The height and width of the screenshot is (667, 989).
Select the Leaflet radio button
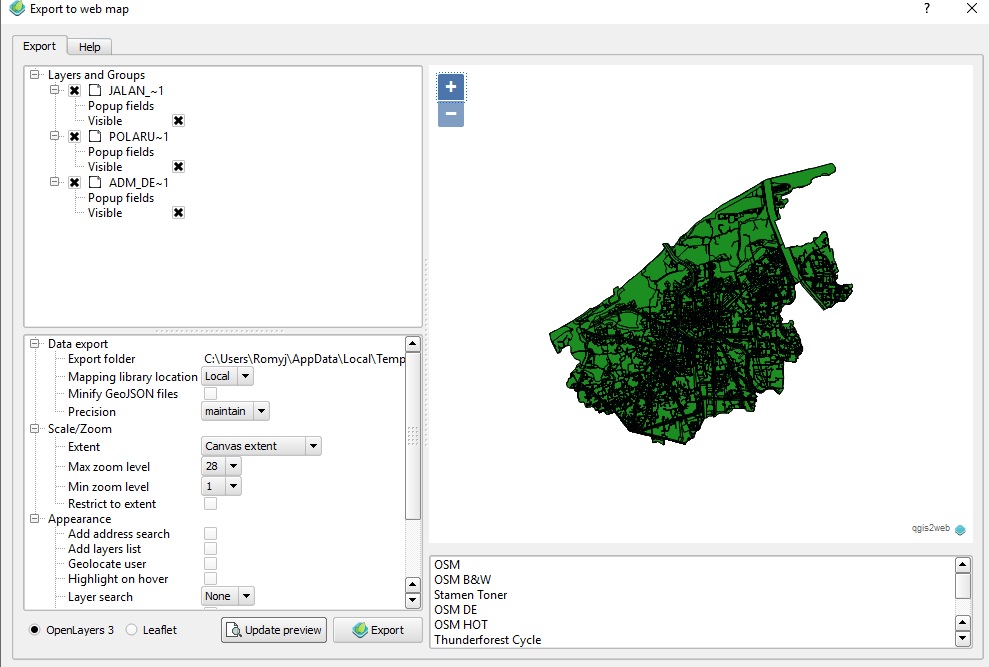click(131, 629)
